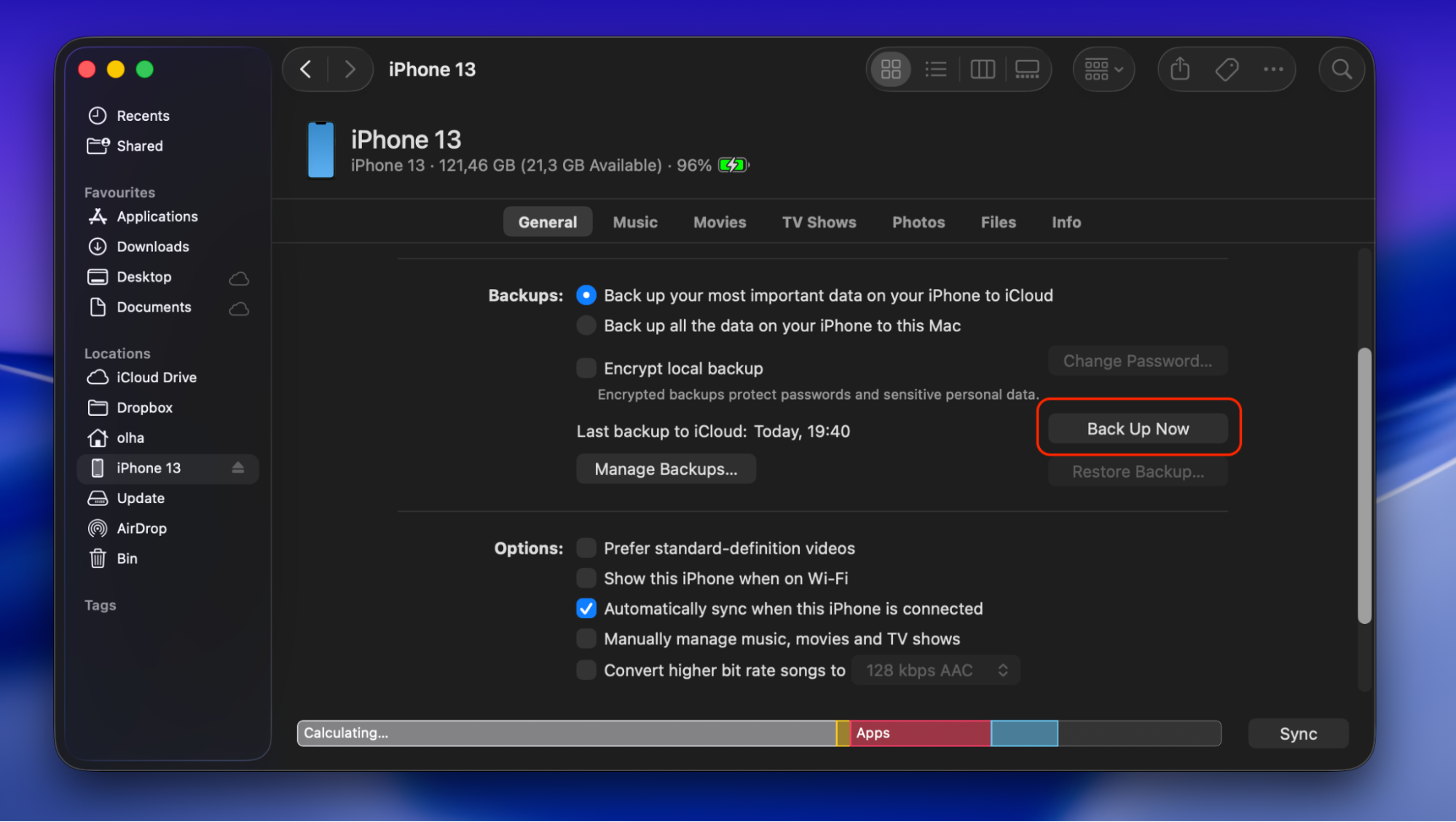1456x822 pixels.
Task: Switch to the TV Shows tab
Action: (819, 222)
